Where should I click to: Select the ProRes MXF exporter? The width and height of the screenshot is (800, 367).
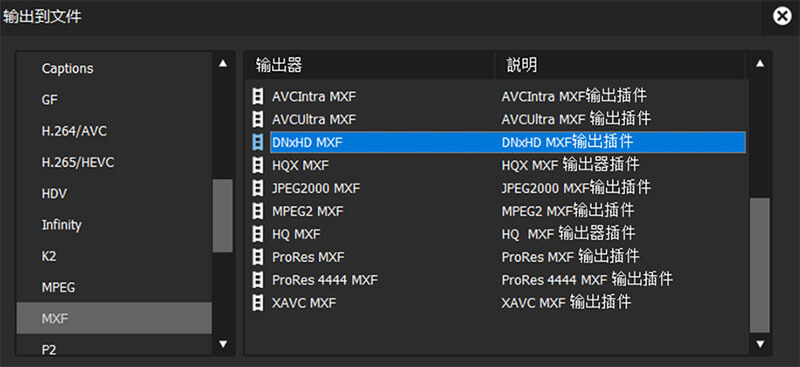[x=308, y=257]
